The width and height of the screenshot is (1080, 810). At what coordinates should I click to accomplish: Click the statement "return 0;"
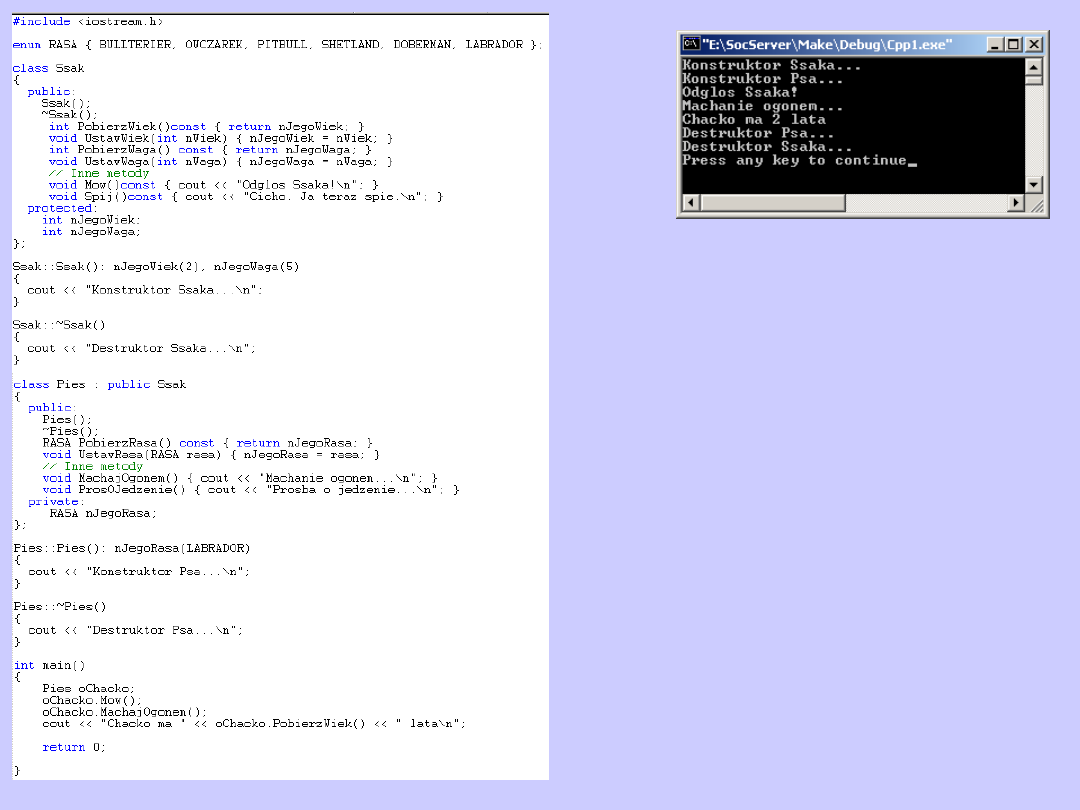pyautogui.click(x=74, y=747)
